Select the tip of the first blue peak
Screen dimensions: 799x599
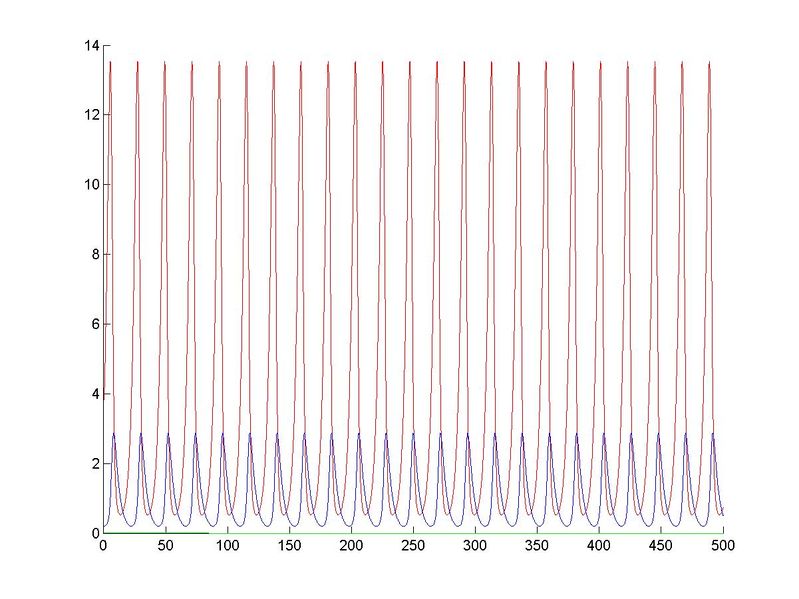114,433
